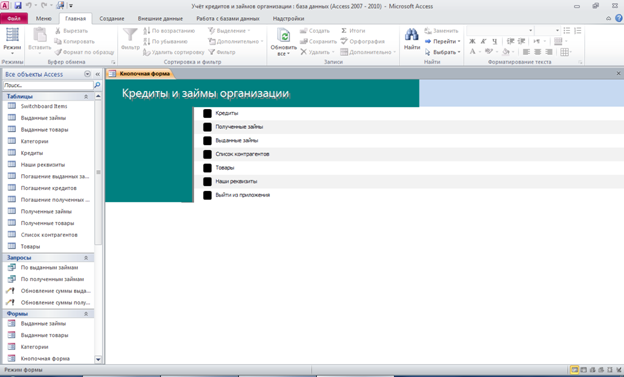Switch to Внешние данные tab

[160, 18]
